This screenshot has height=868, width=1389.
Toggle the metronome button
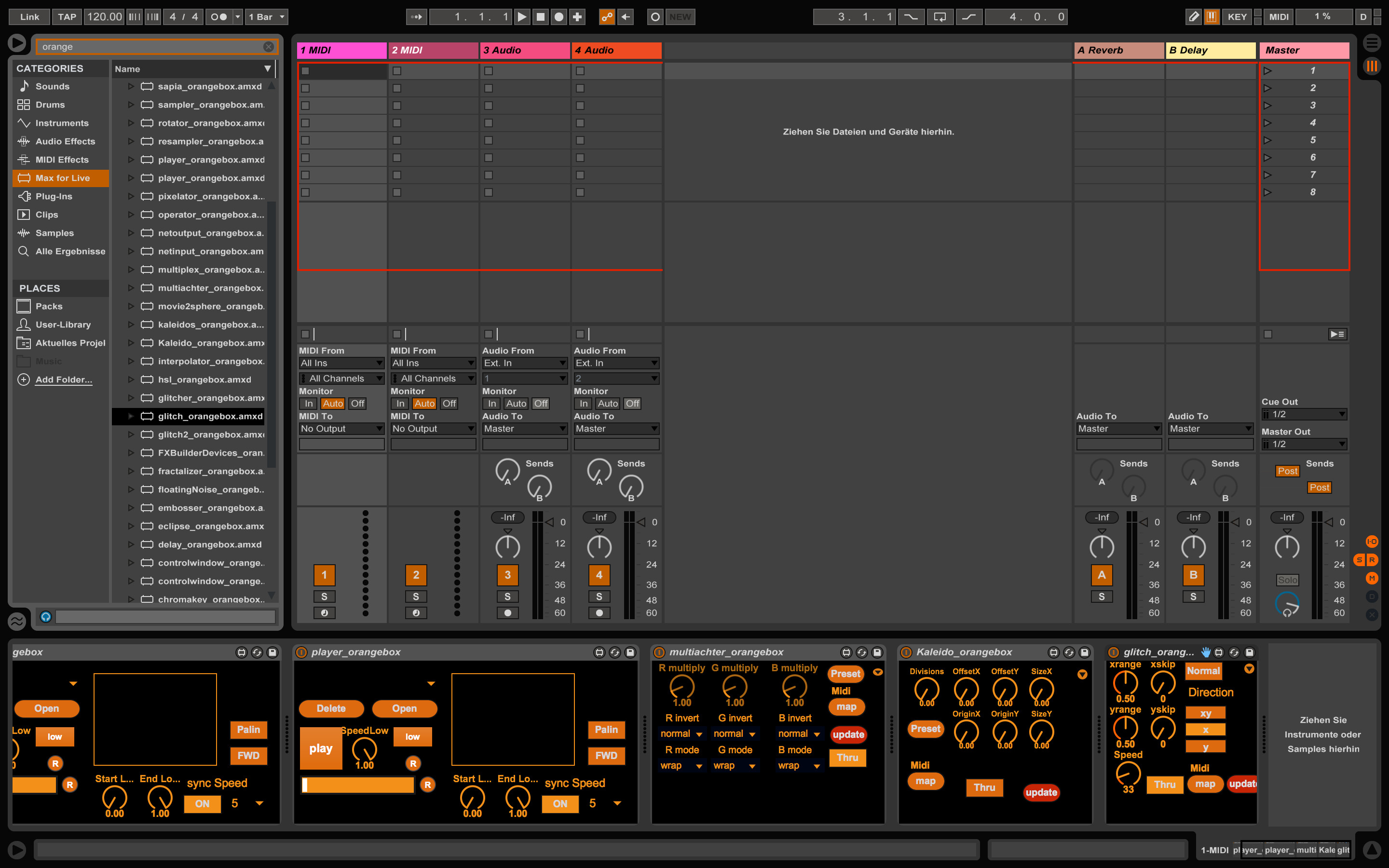click(x=218, y=17)
